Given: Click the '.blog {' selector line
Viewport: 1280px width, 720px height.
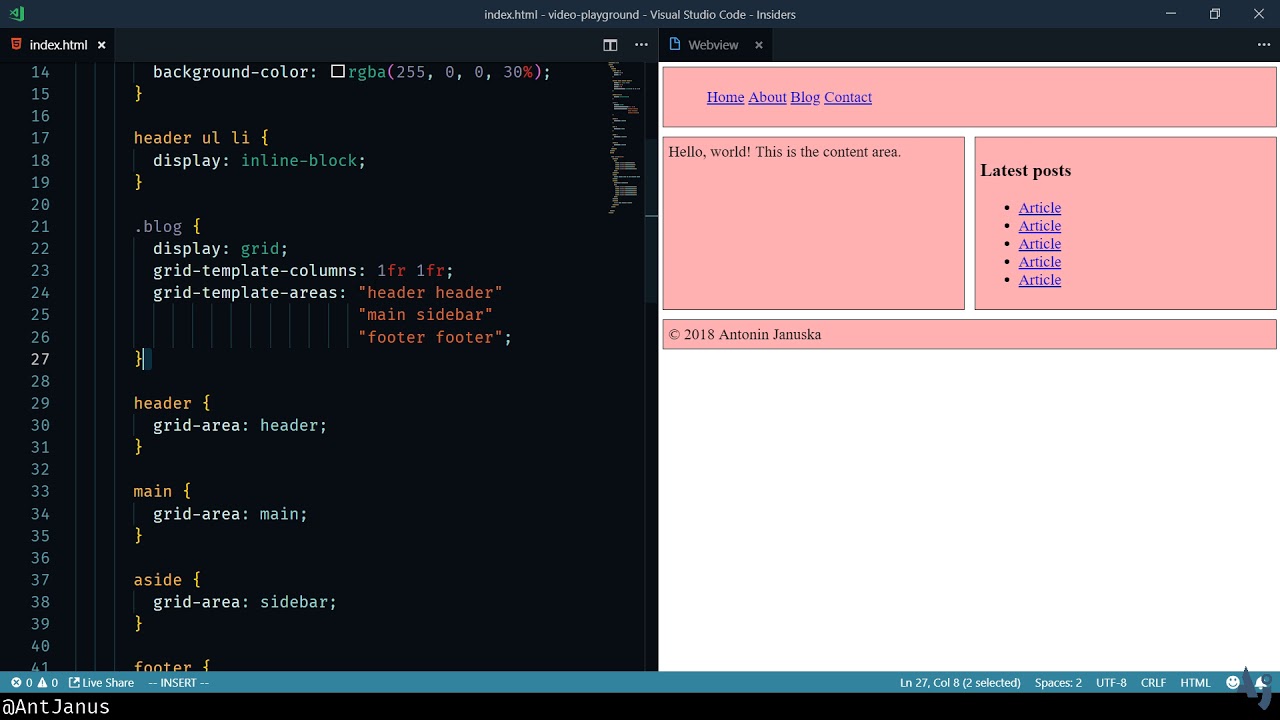Looking at the screenshot, I should (x=167, y=227).
